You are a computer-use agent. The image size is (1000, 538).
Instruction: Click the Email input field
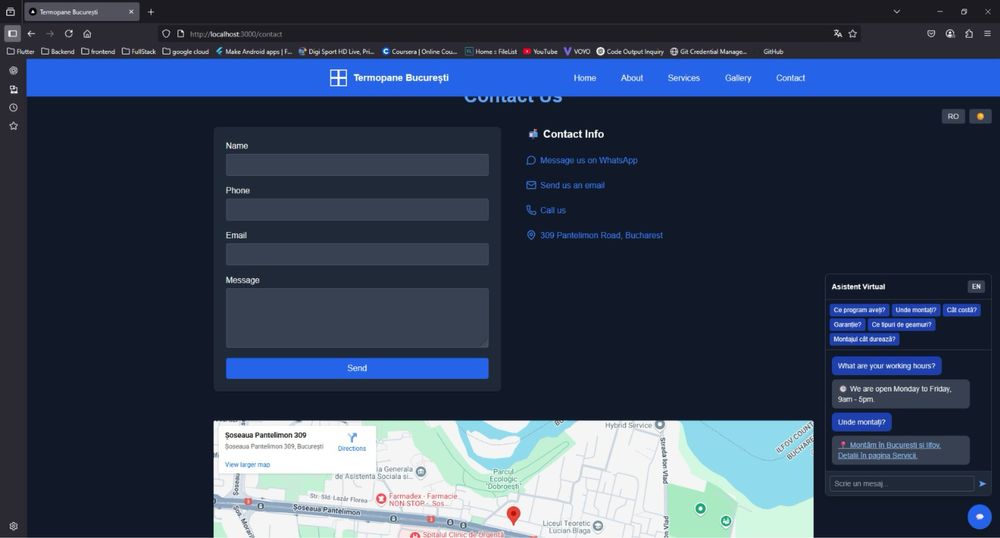(357, 254)
